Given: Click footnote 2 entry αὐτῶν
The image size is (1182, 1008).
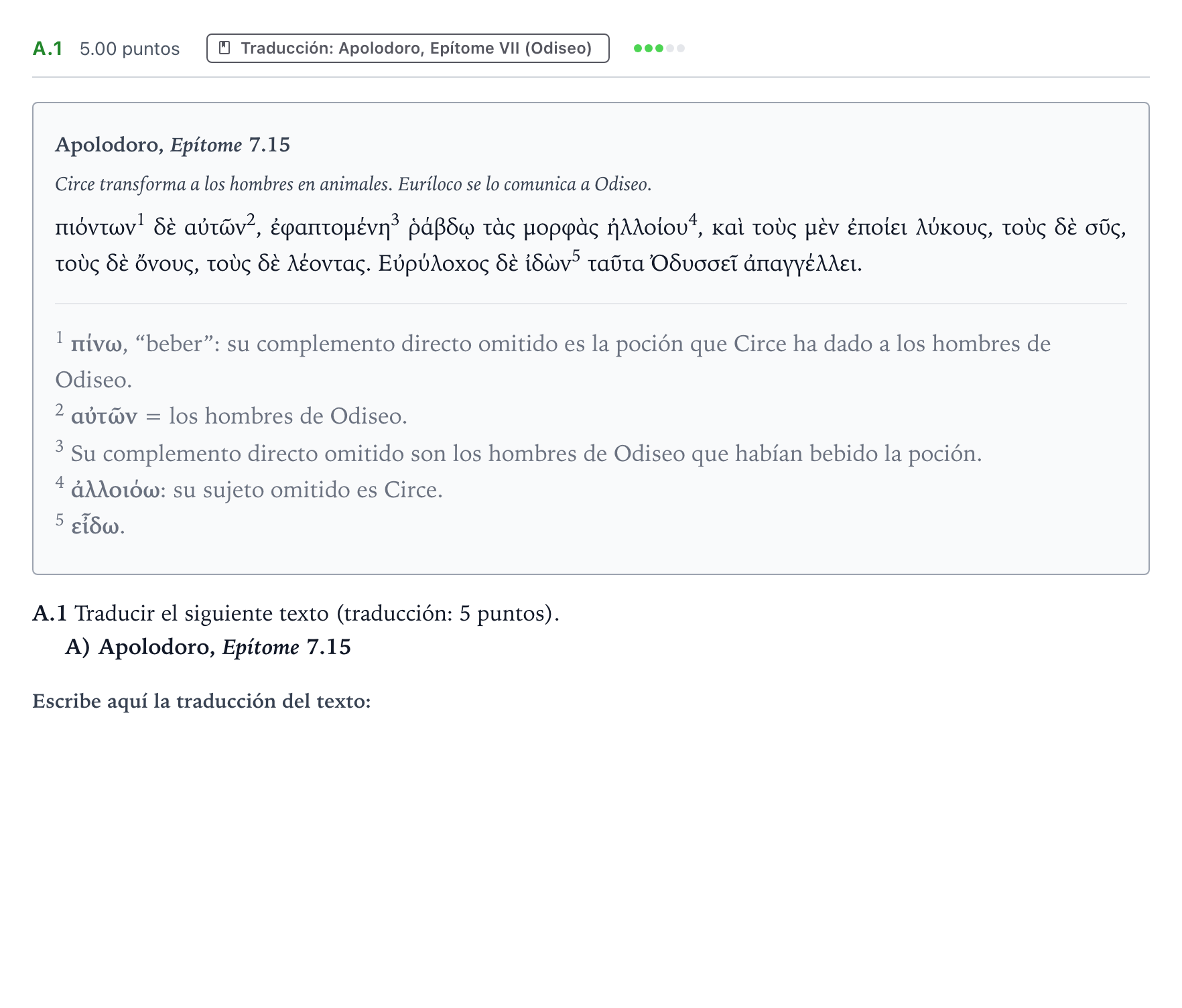Looking at the screenshot, I should (231, 416).
